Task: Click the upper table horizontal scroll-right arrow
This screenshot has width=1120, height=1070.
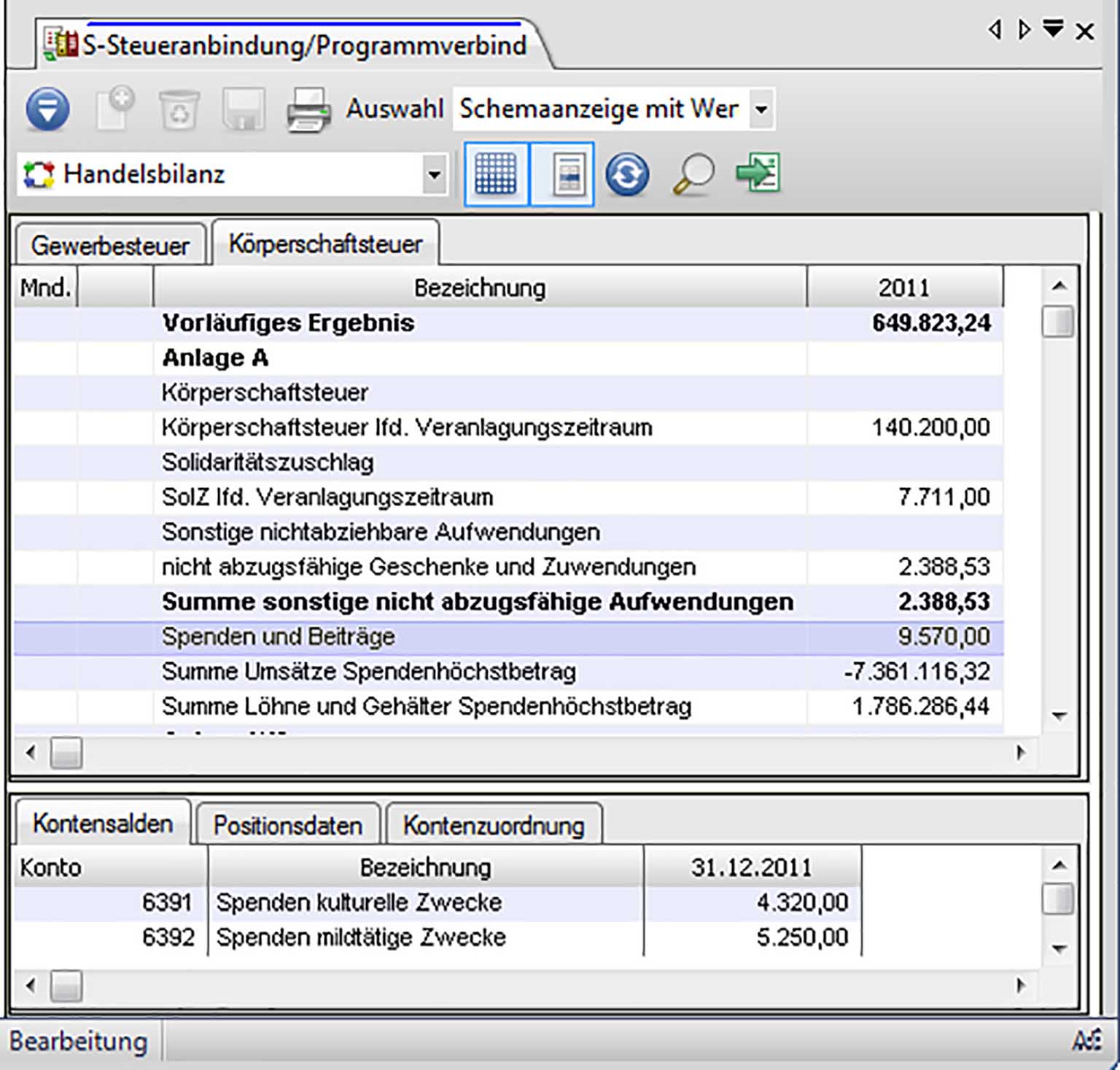Action: [1021, 753]
